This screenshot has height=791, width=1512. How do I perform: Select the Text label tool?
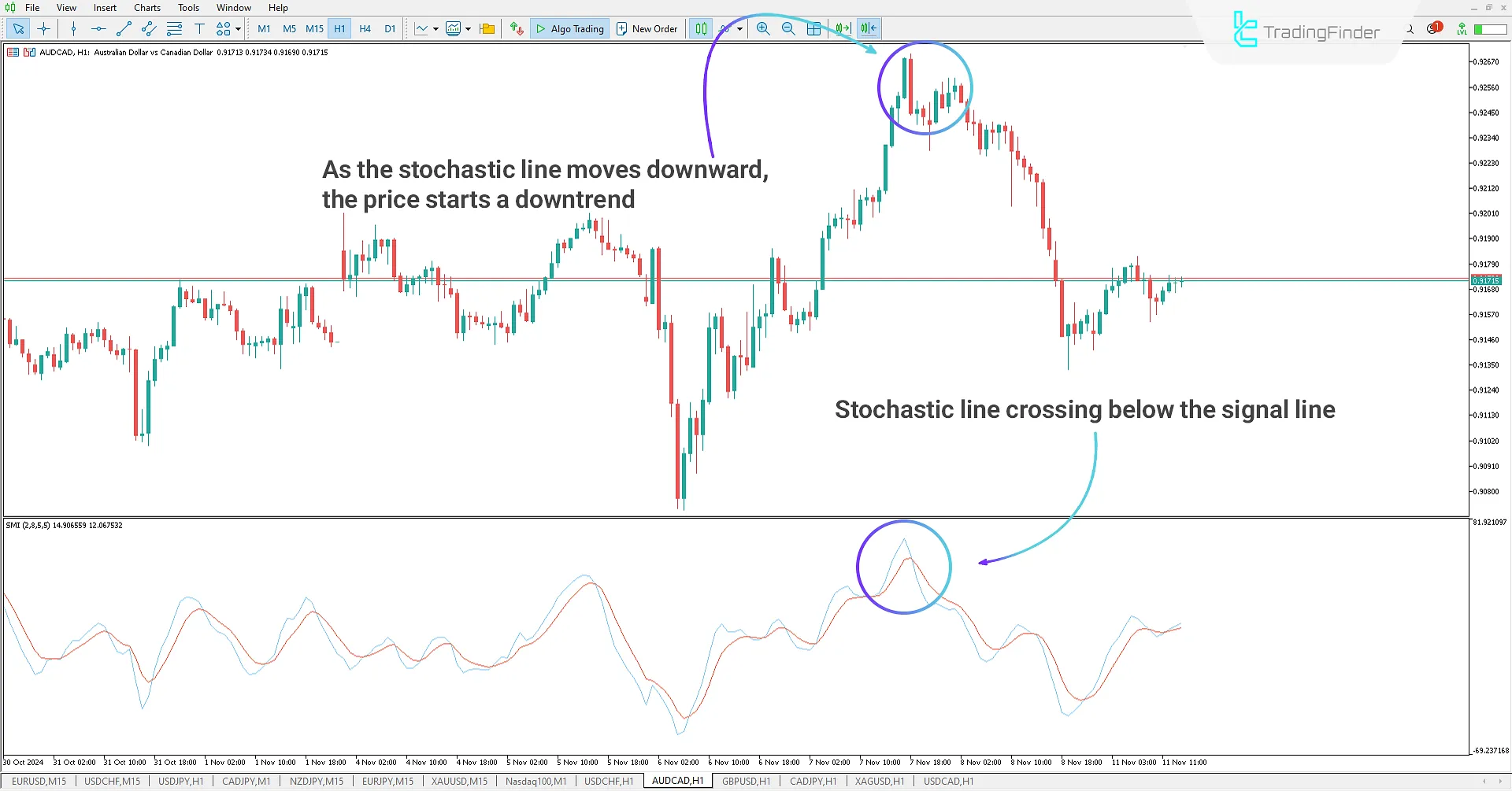click(x=199, y=28)
